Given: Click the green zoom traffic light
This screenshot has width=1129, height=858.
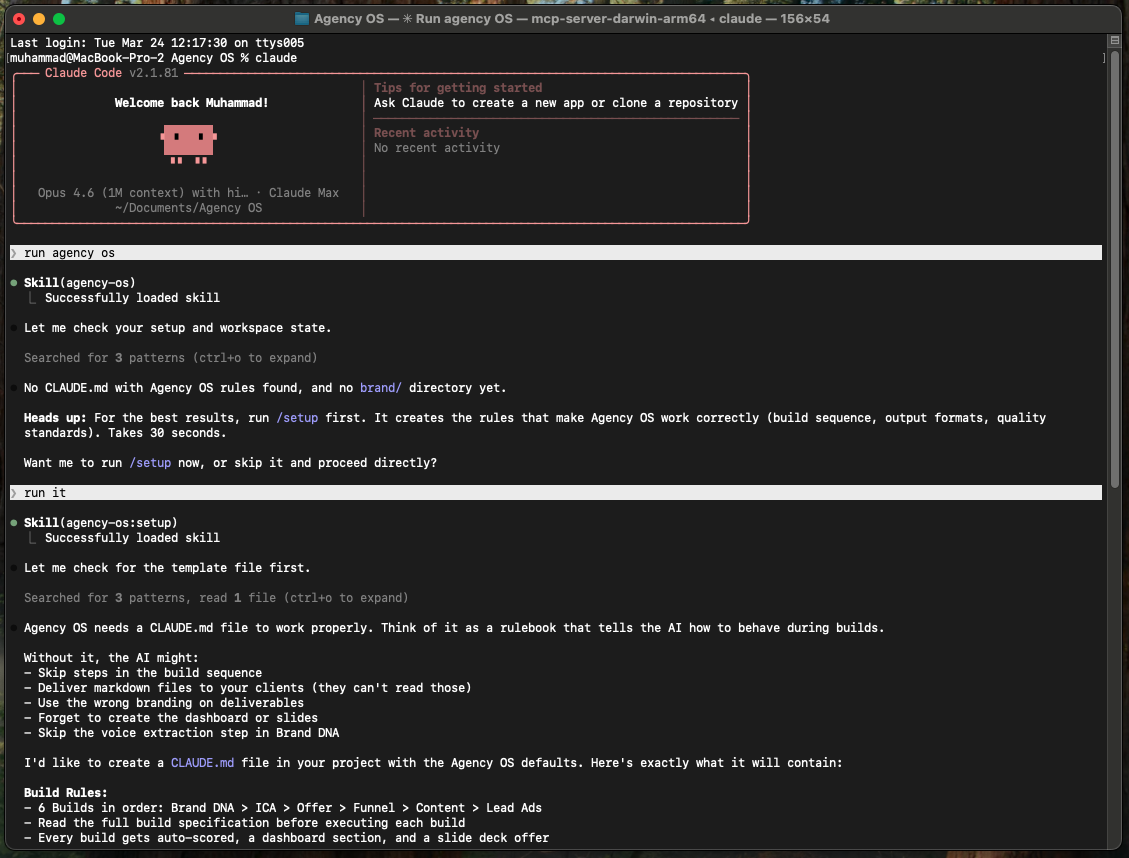Looking at the screenshot, I should (61, 17).
